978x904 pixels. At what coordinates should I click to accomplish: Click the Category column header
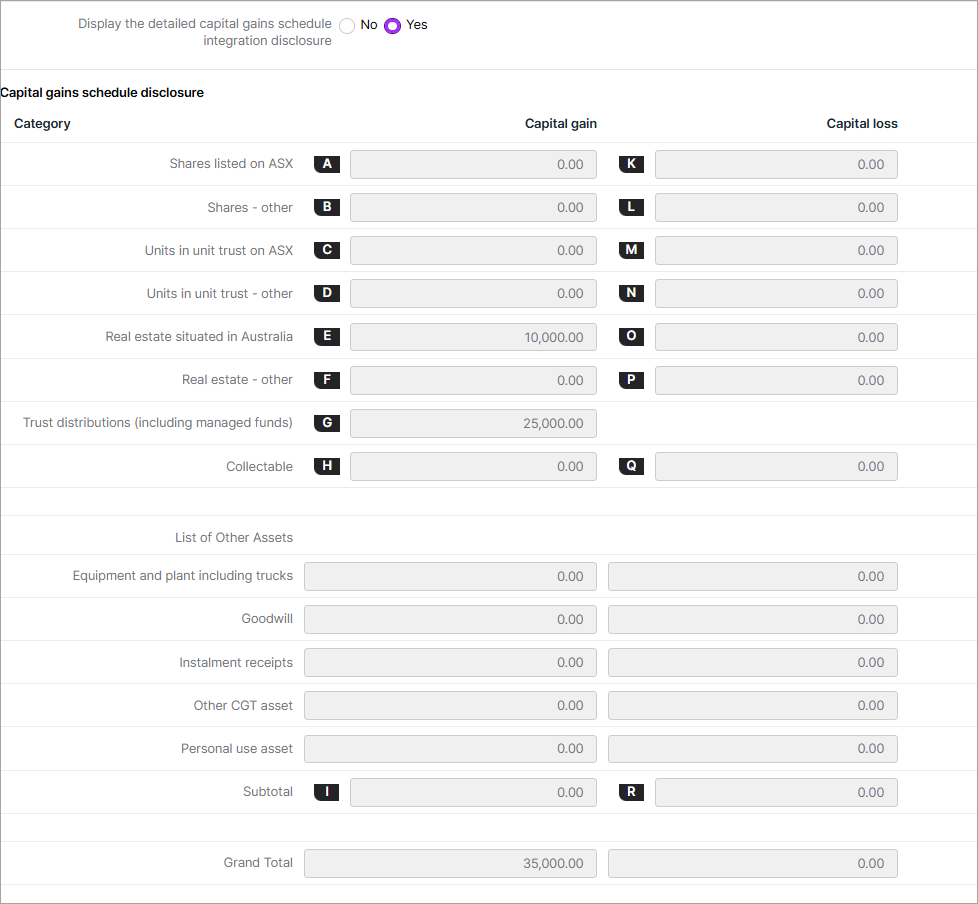pyautogui.click(x=42, y=123)
